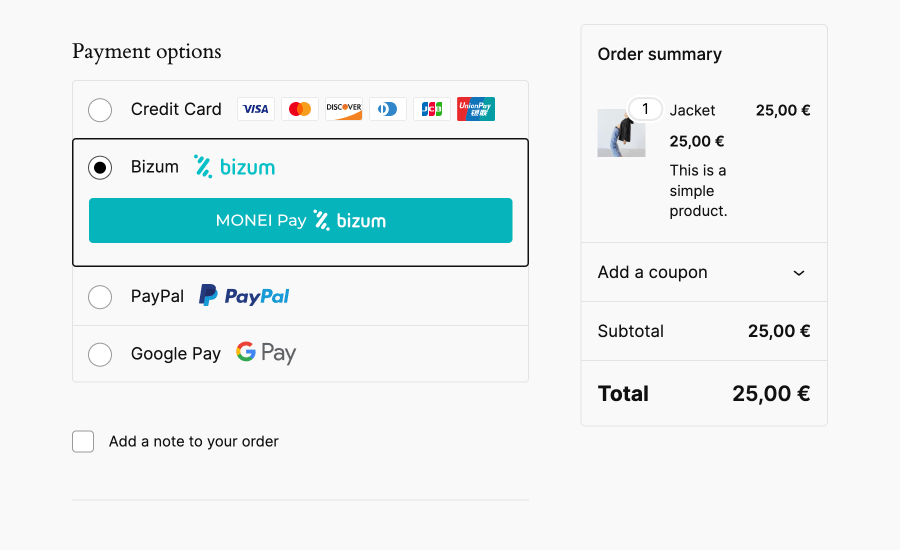This screenshot has width=900, height=550.
Task: Click the Jacket product thumbnail
Action: (620, 134)
